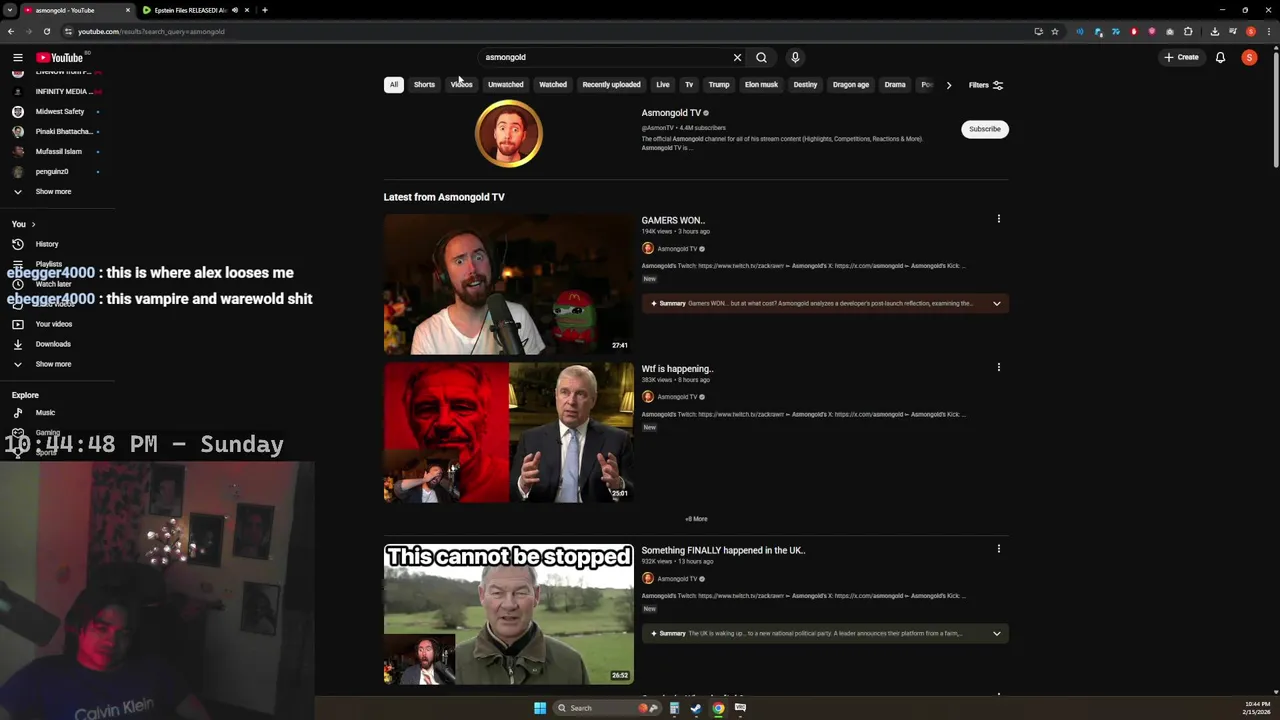Screen dimensions: 1280x720
Task: Select the Elon musk filter chip
Action: coord(761,85)
